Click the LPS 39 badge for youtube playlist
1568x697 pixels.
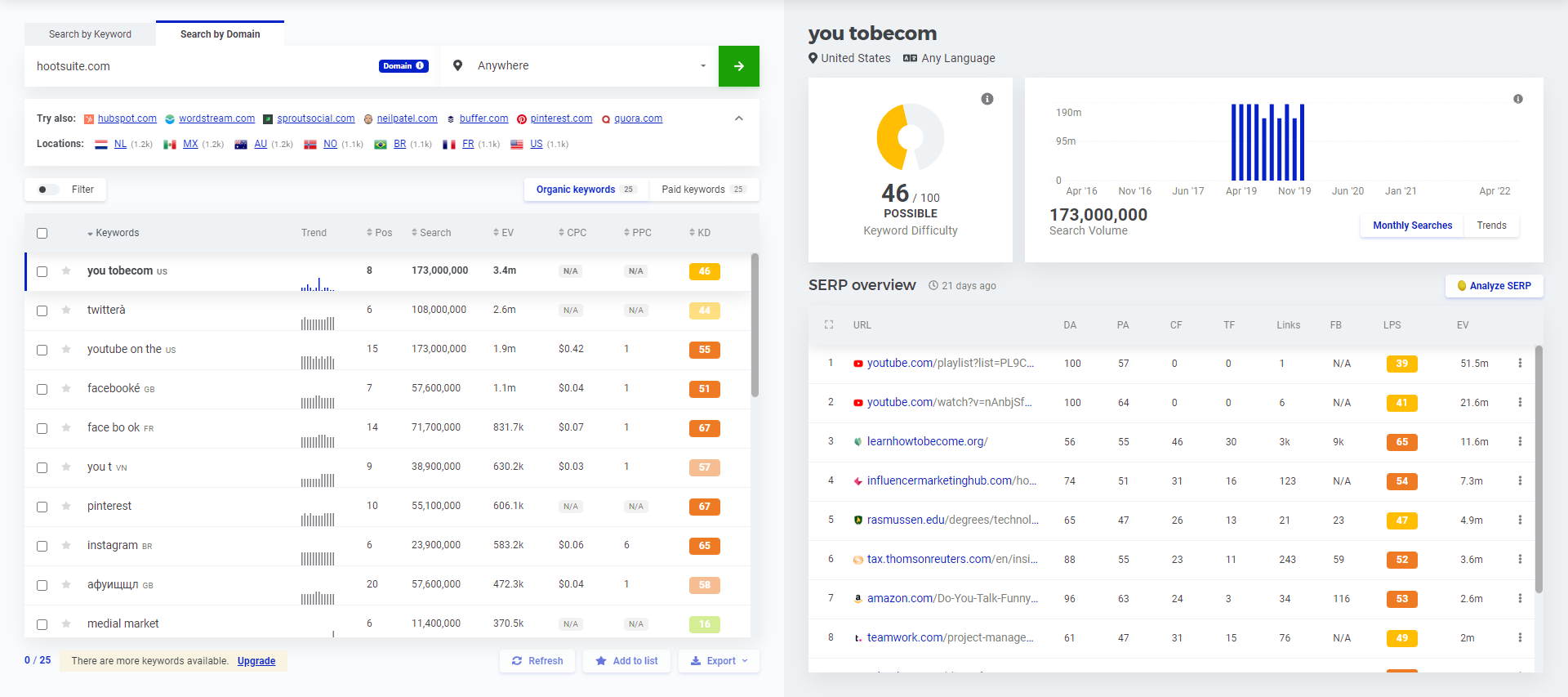pyautogui.click(x=1402, y=364)
